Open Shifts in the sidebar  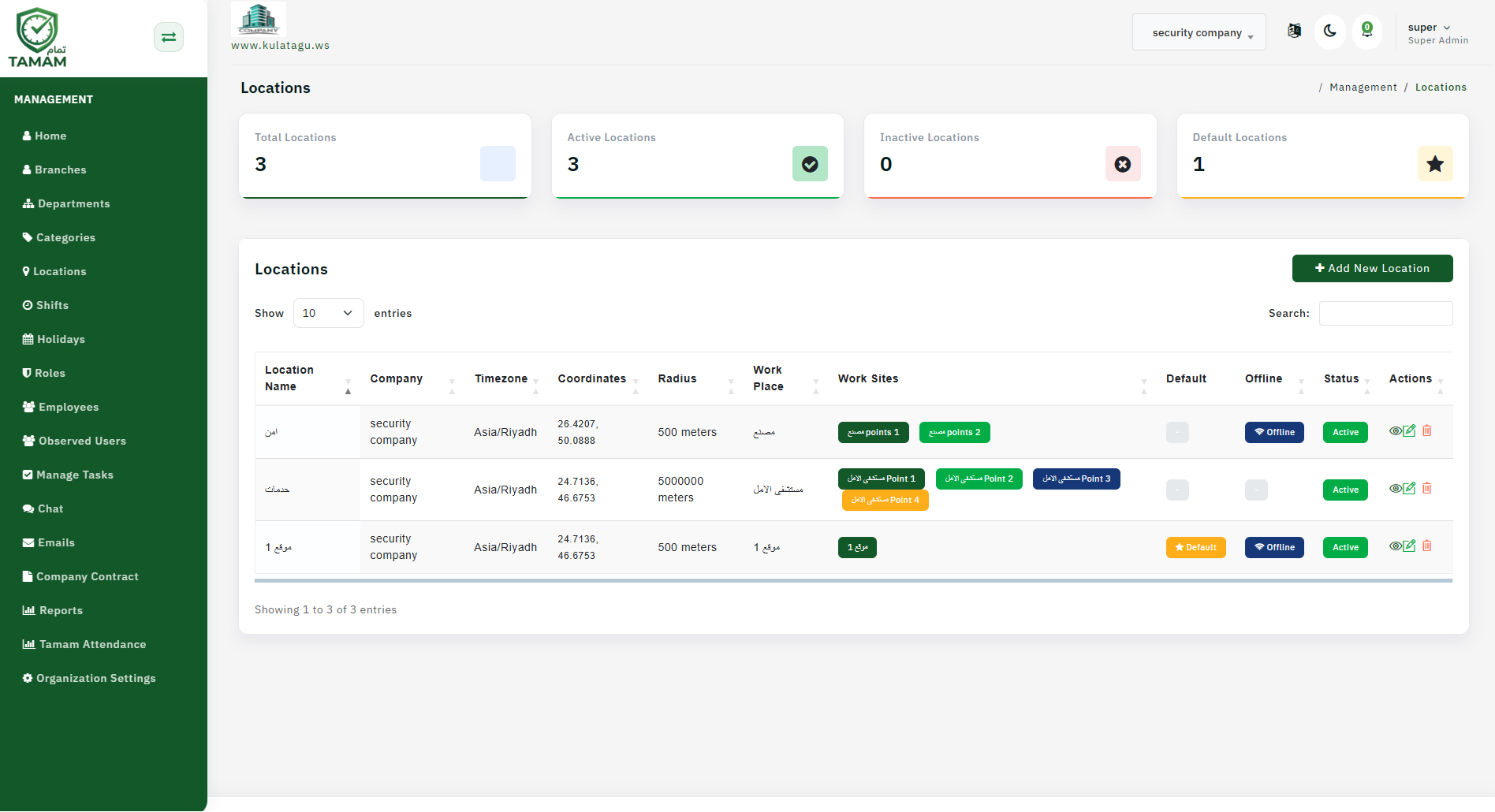point(45,305)
